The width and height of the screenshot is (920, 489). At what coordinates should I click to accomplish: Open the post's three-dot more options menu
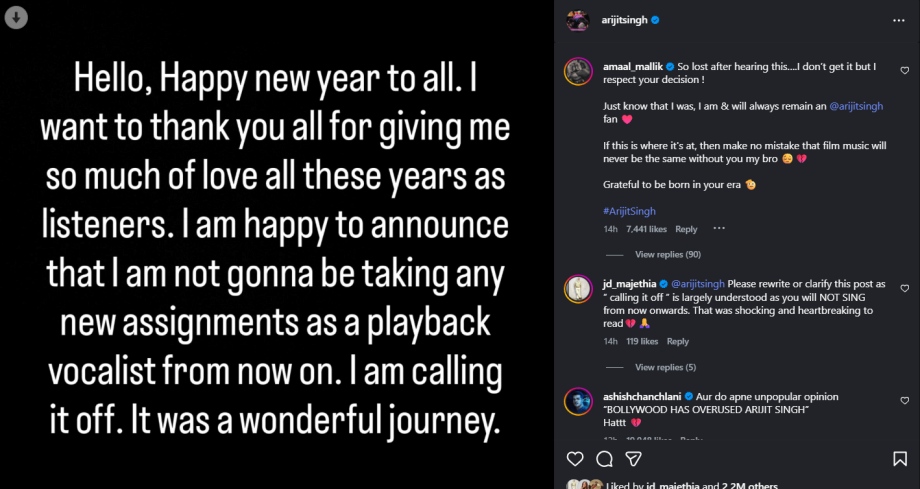click(898, 19)
